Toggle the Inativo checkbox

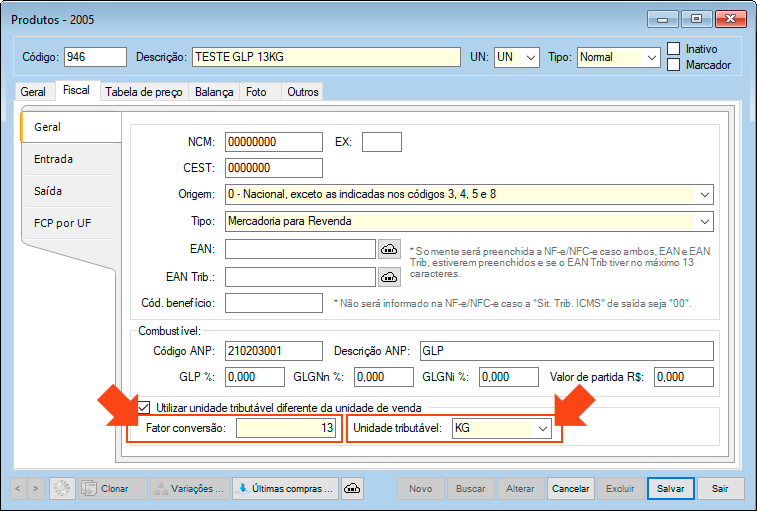coord(674,49)
